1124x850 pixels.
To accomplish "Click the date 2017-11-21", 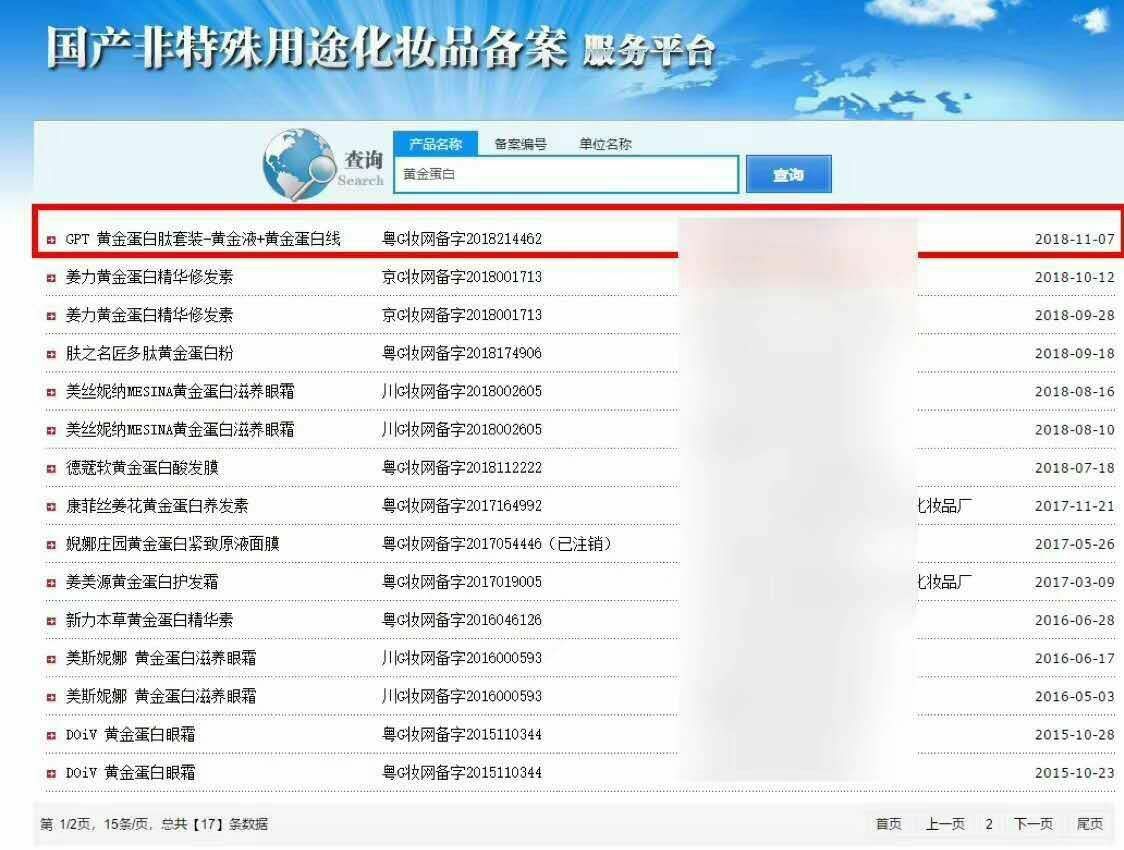I will click(1075, 506).
